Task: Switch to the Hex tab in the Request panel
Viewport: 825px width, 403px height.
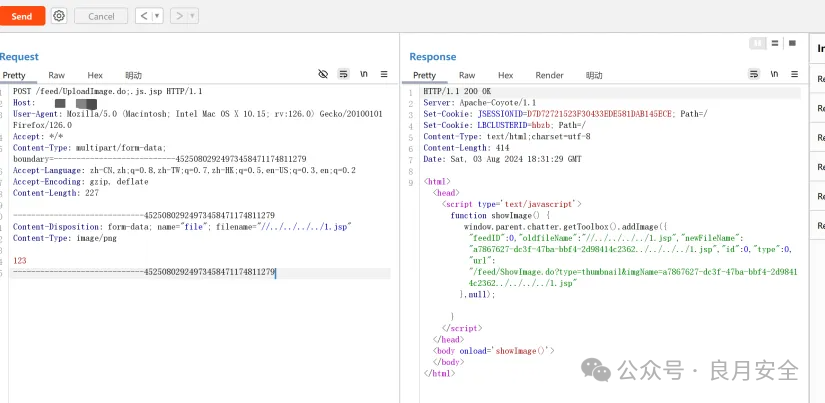Action: [95, 75]
